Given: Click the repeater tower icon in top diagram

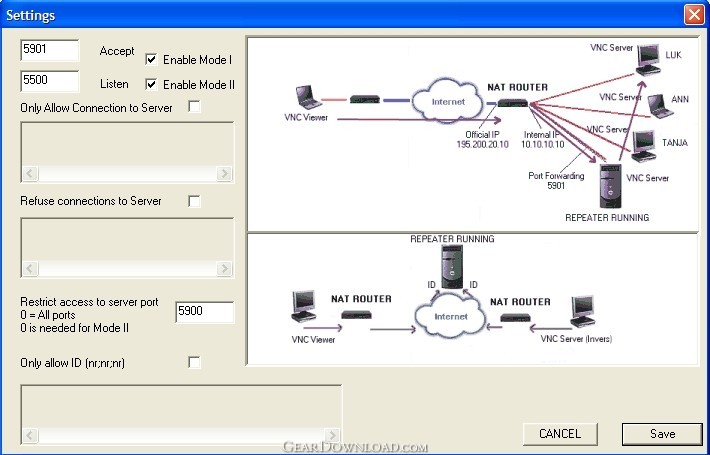Looking at the screenshot, I should coord(610,186).
